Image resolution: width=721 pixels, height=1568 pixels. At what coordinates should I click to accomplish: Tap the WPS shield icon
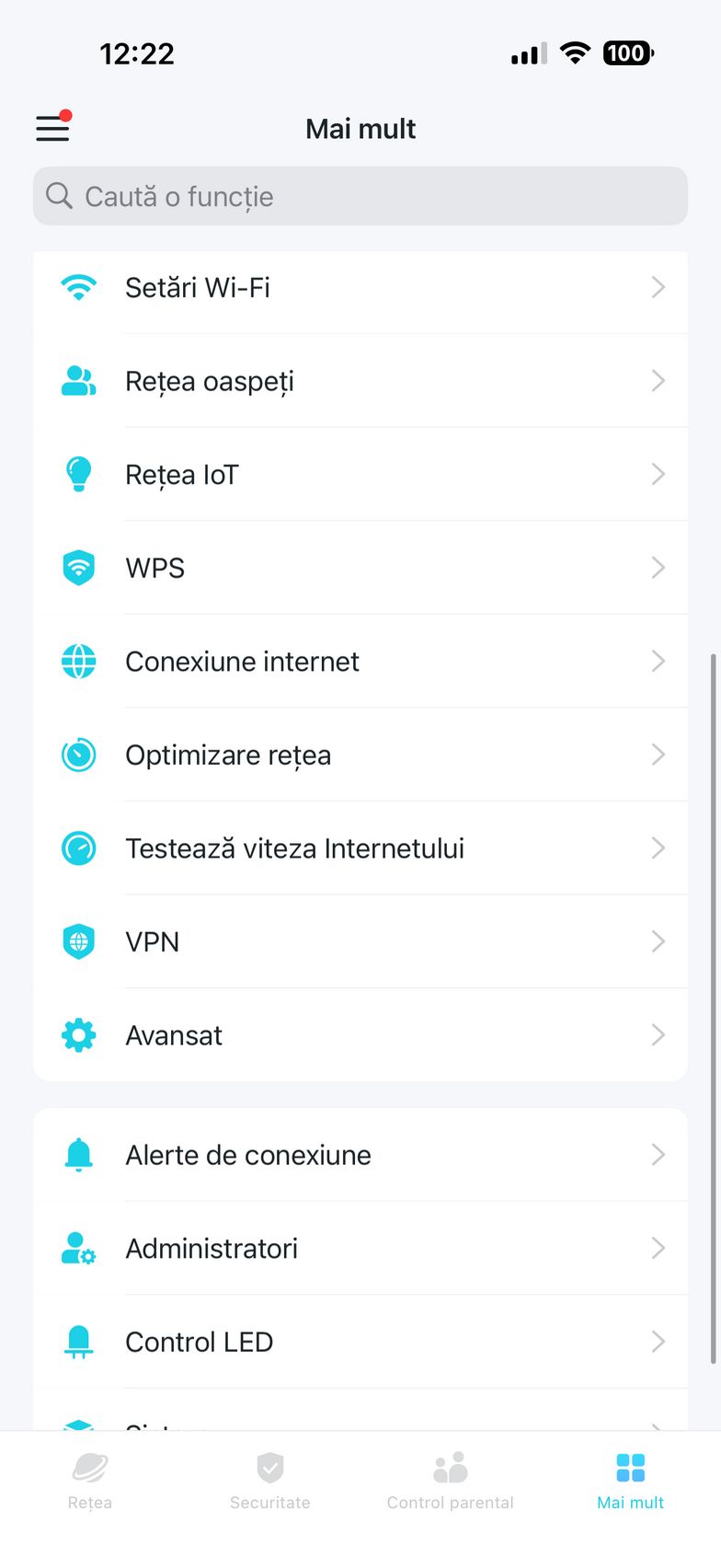[x=79, y=568]
